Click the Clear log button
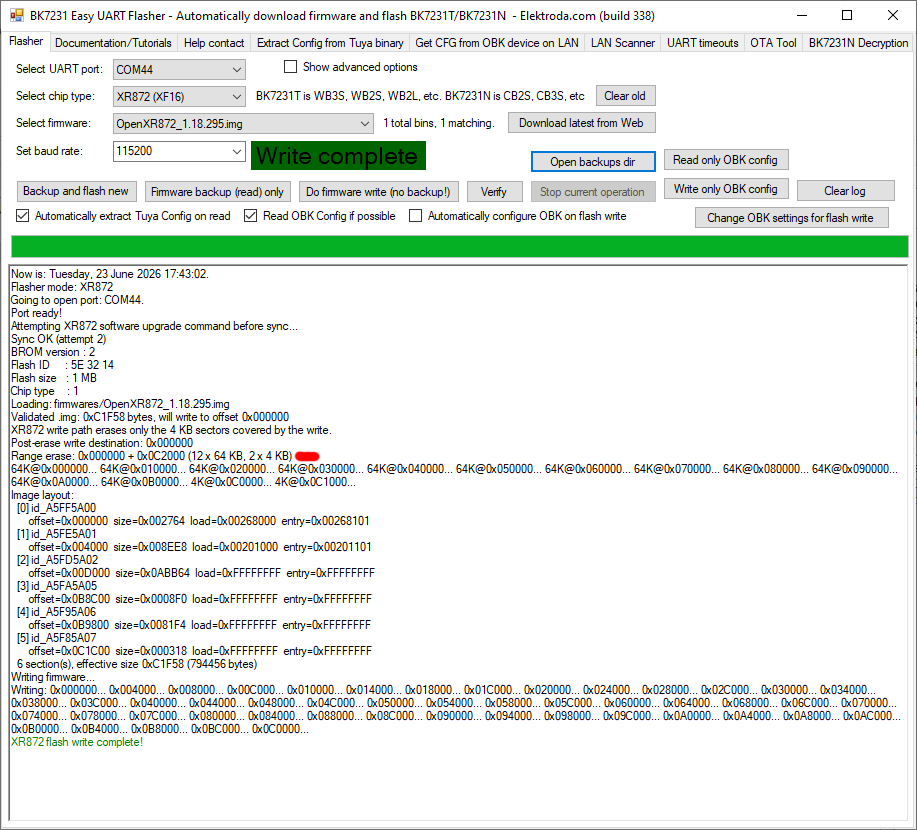The width and height of the screenshot is (917, 830). [x=845, y=191]
